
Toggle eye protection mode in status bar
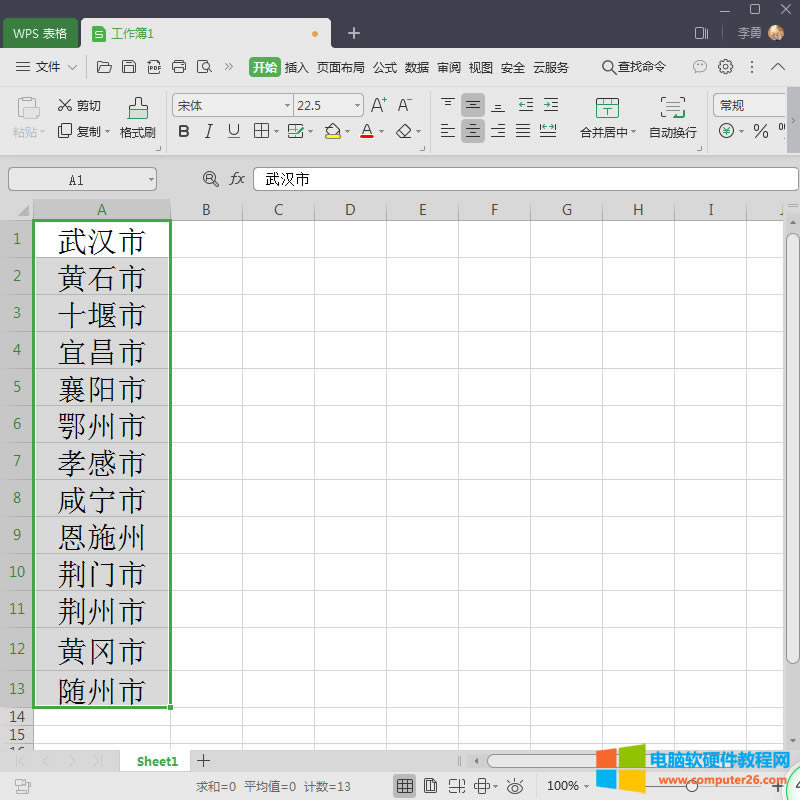515,786
